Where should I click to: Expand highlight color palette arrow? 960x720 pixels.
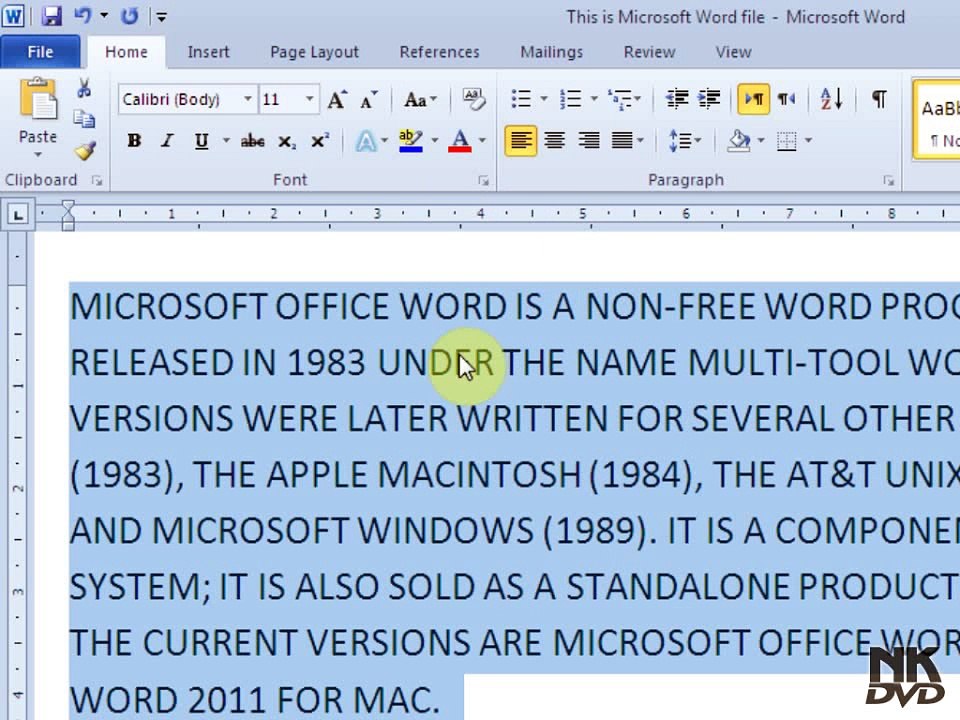435,141
